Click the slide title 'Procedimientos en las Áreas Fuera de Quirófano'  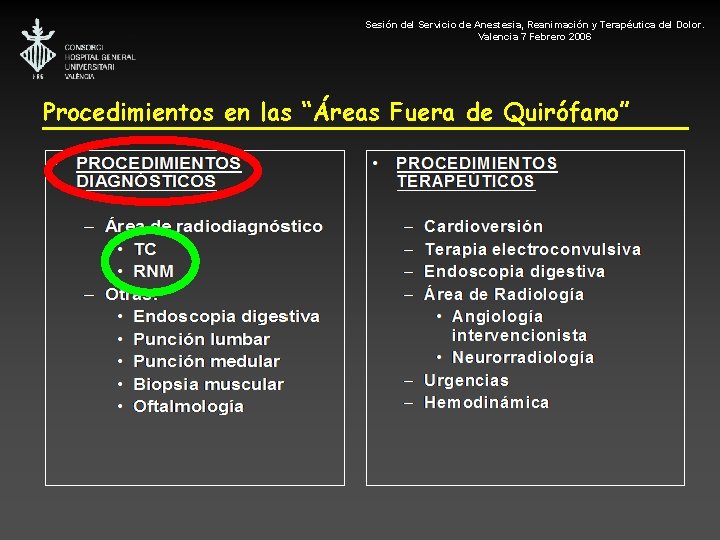click(x=336, y=112)
